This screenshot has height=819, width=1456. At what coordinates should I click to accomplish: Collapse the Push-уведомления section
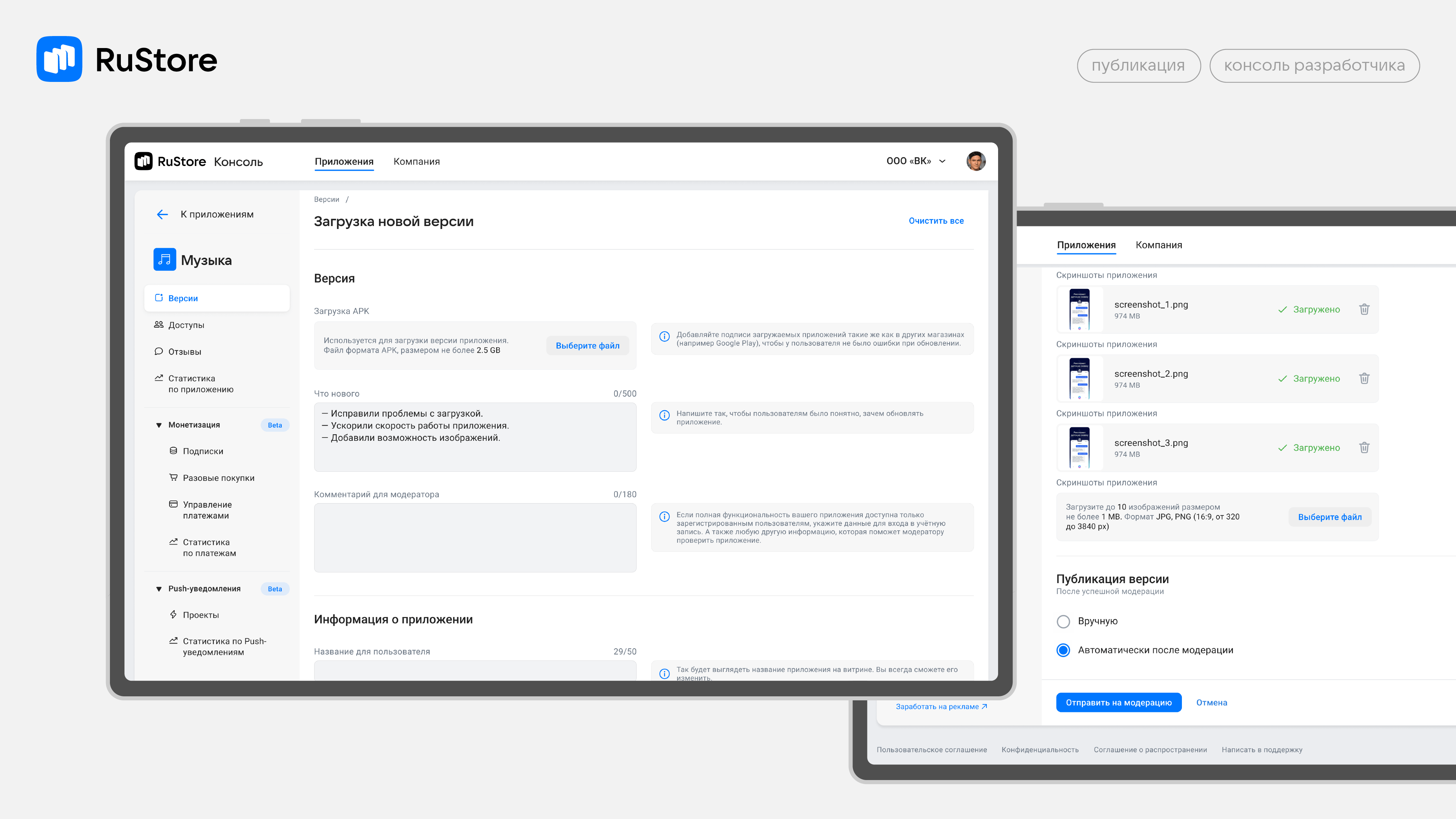click(x=159, y=589)
